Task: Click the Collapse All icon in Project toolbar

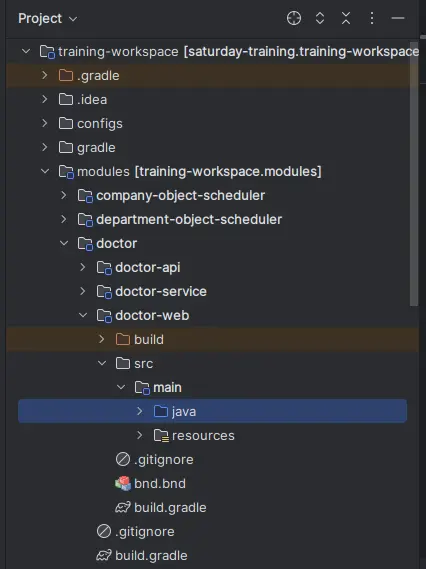Action: (346, 18)
